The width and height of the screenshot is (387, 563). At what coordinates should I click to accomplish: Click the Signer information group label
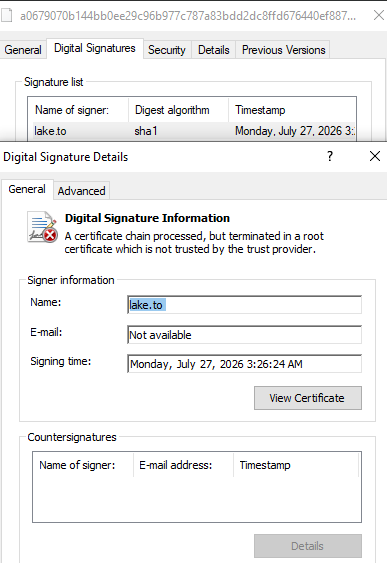point(71,280)
